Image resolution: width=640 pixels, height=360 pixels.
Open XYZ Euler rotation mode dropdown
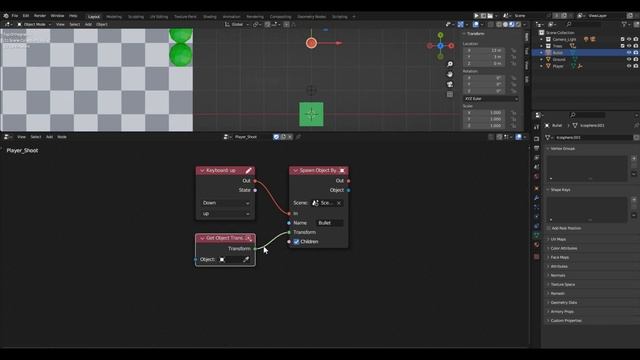click(x=491, y=99)
